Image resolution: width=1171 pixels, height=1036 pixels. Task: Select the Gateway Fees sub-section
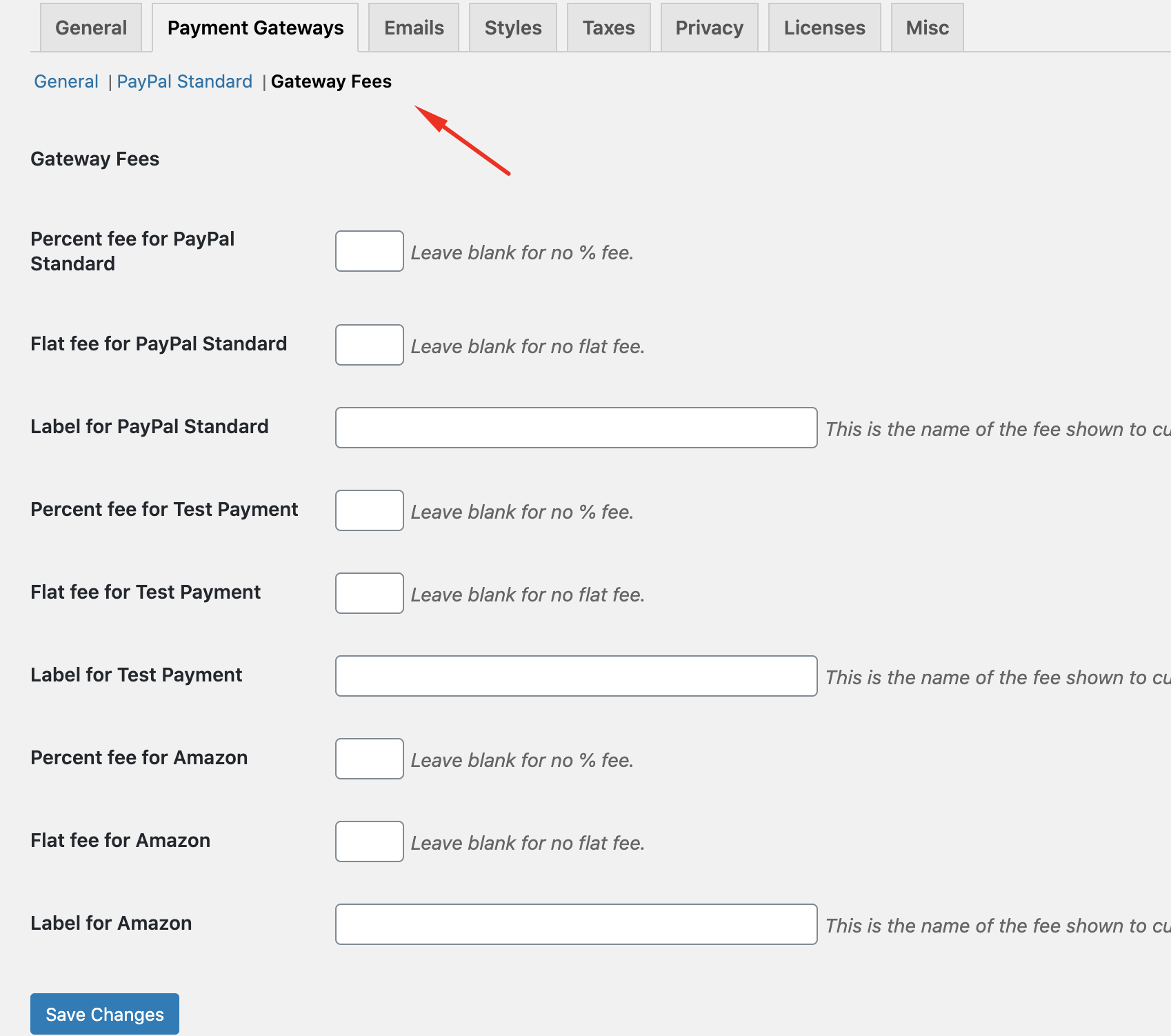click(x=331, y=81)
